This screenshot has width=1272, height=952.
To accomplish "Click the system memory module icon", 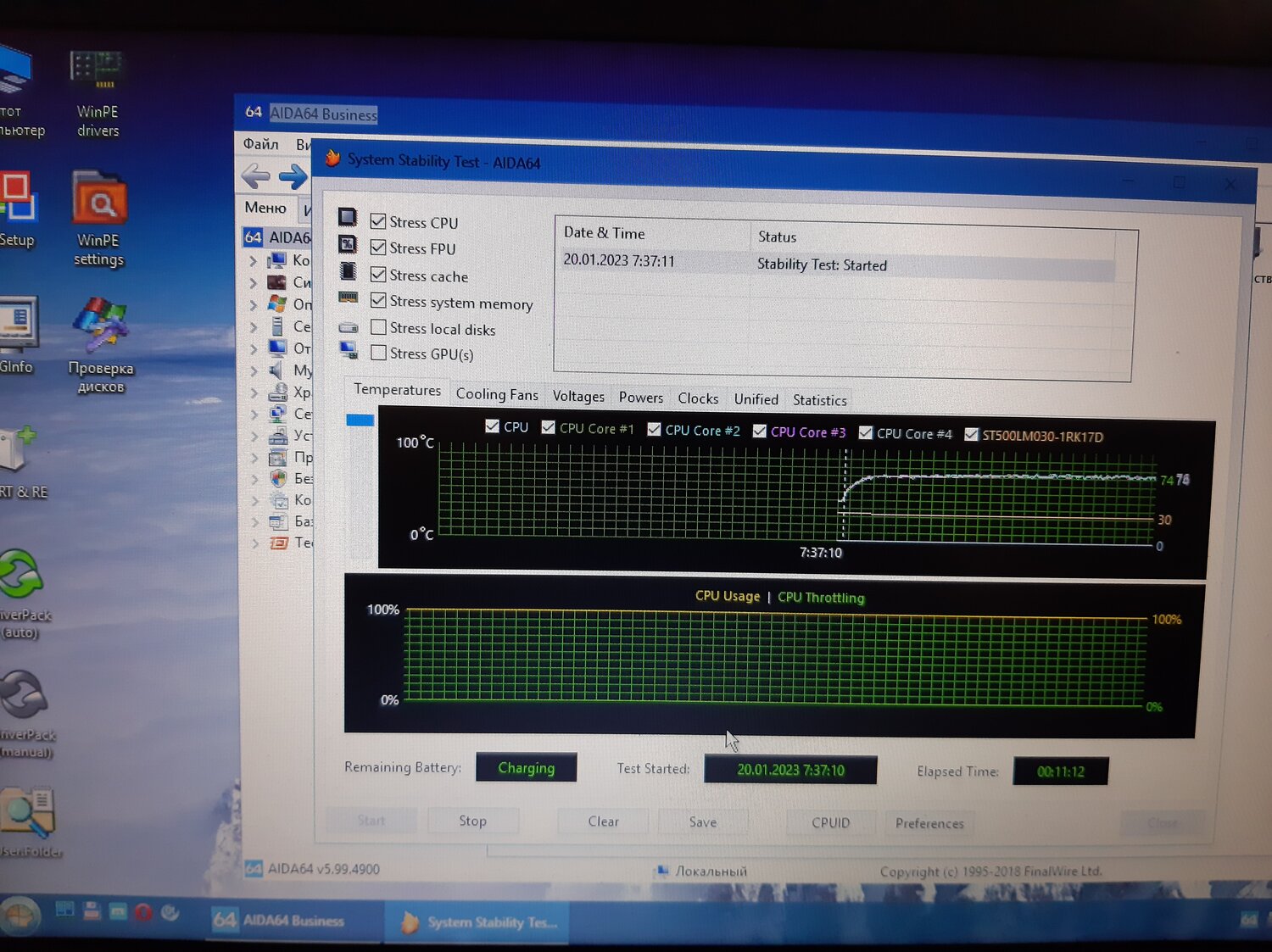I will point(348,297).
